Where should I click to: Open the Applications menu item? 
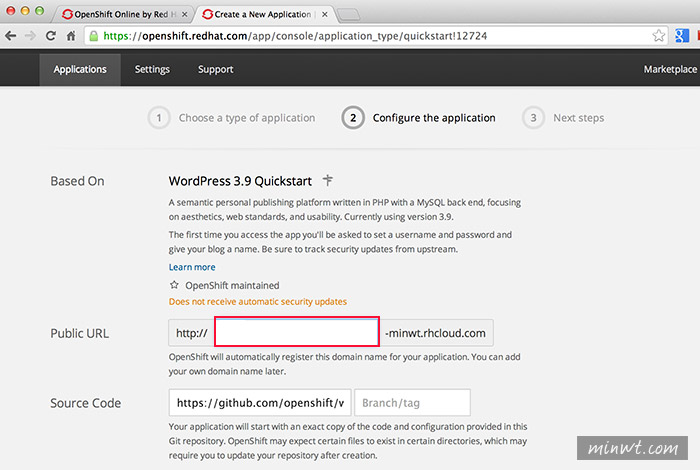(80, 69)
